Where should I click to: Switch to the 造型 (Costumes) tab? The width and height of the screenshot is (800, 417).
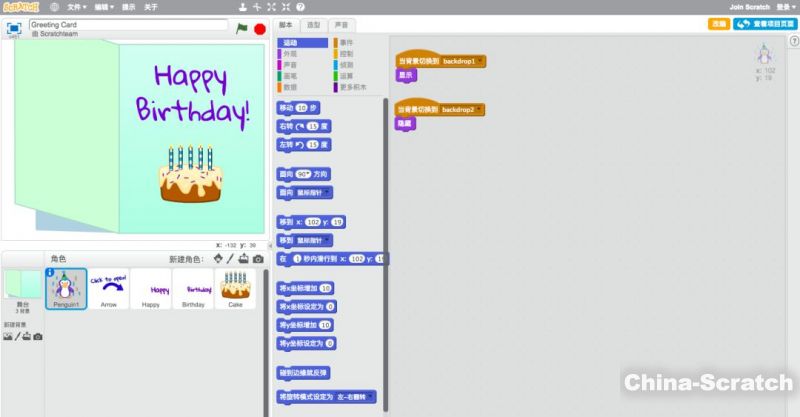tap(314, 24)
